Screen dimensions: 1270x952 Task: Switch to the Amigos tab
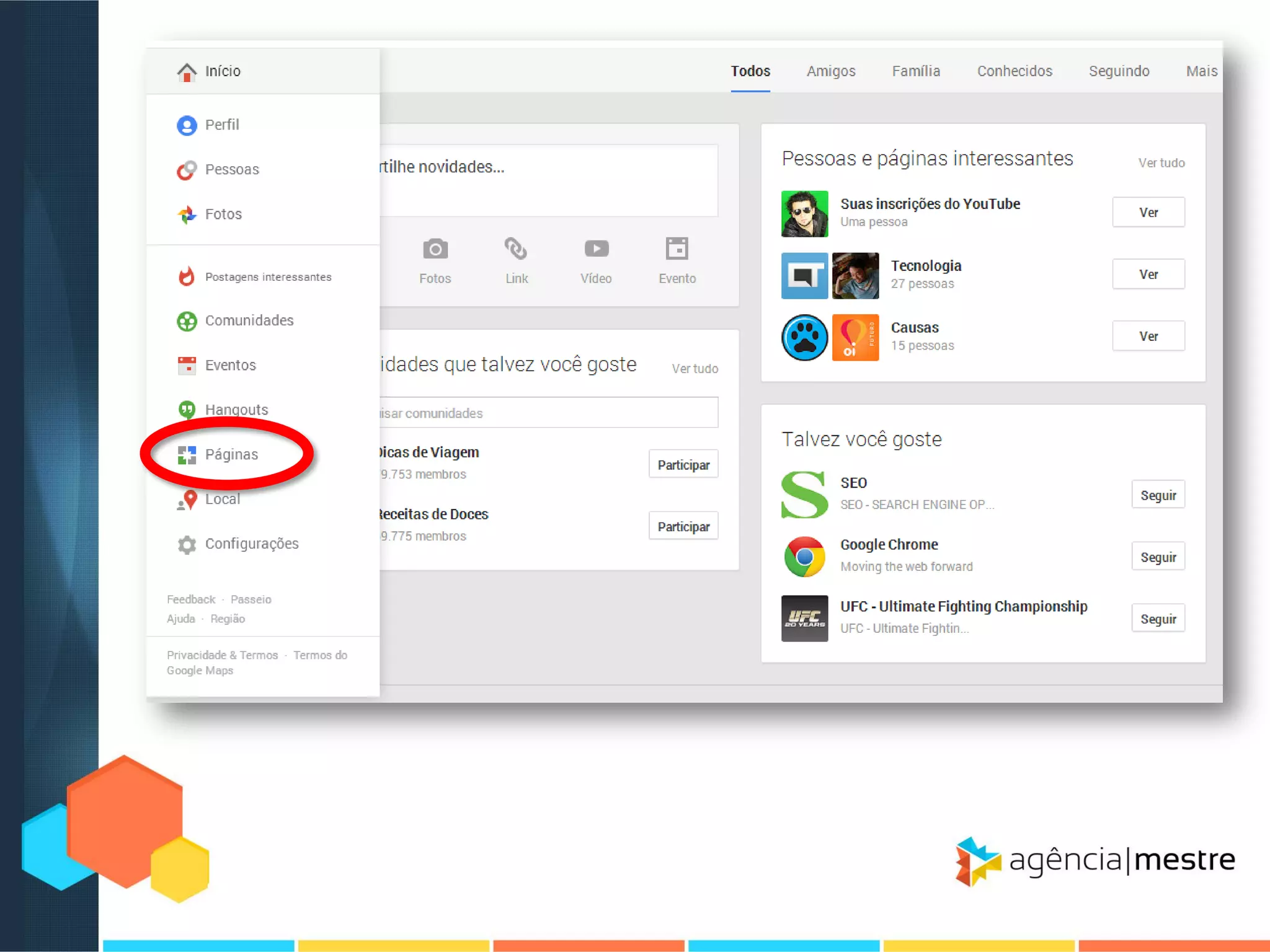pyautogui.click(x=830, y=71)
